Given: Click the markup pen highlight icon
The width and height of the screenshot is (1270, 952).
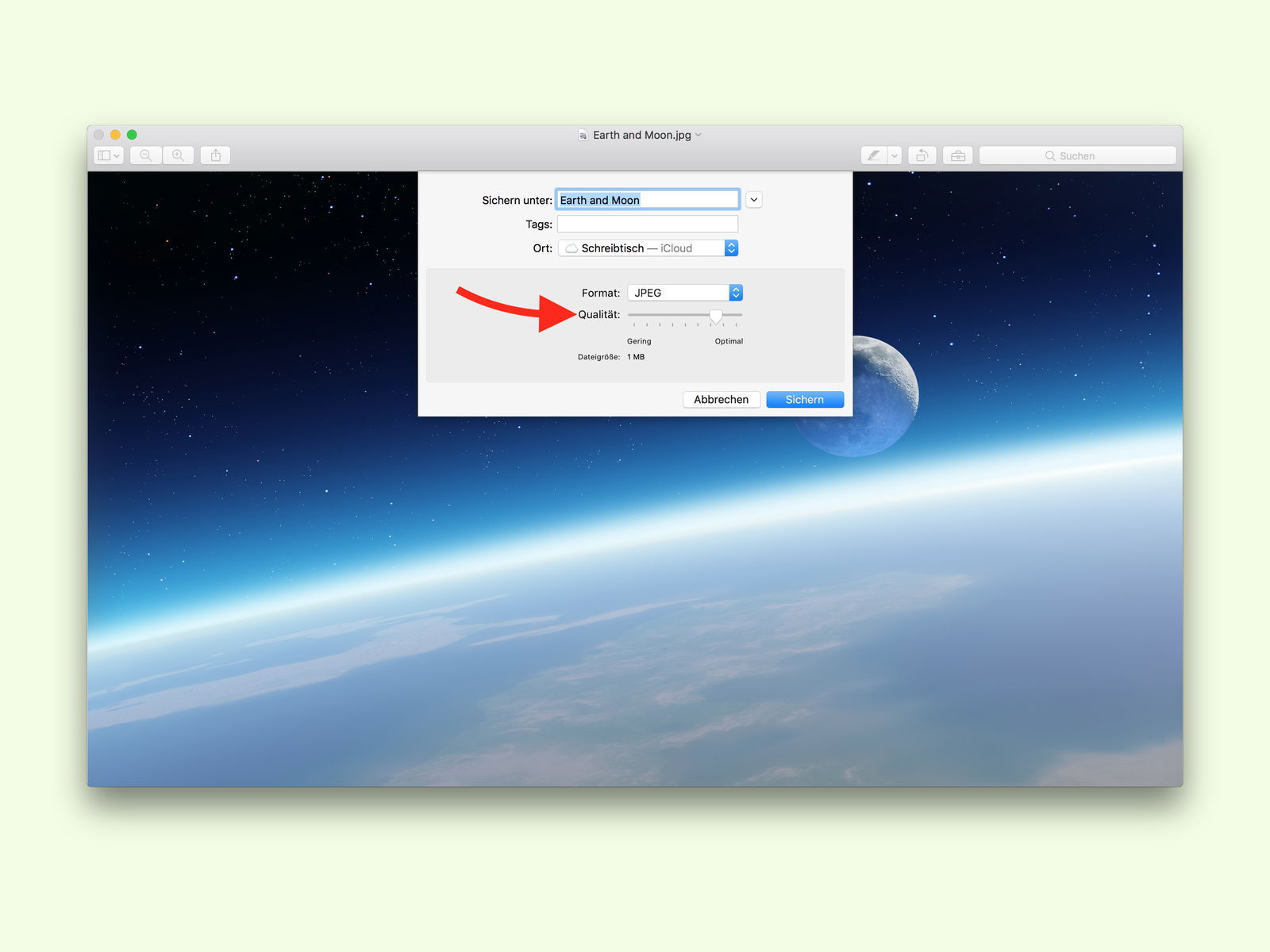Looking at the screenshot, I should click(874, 155).
